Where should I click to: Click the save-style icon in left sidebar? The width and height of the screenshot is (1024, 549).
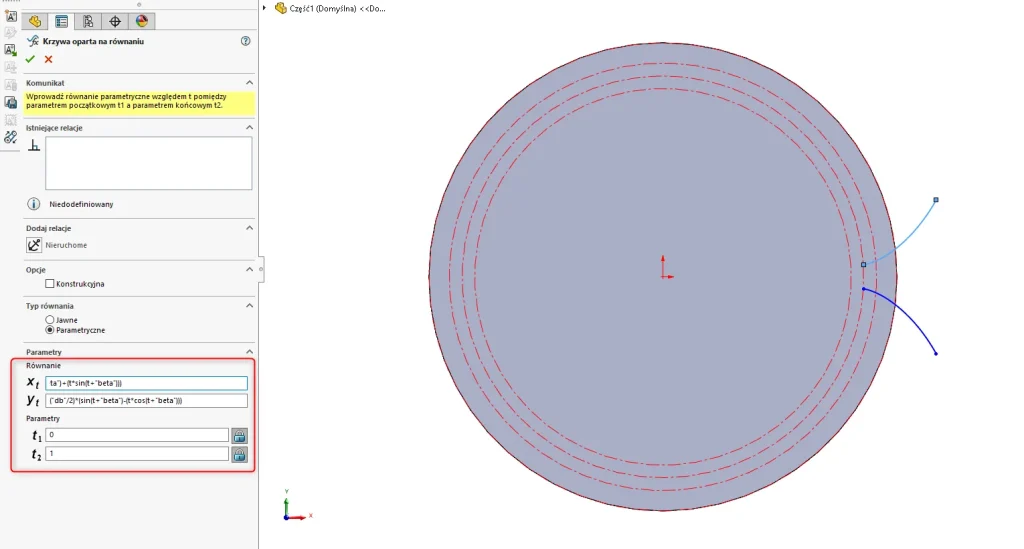point(10,102)
